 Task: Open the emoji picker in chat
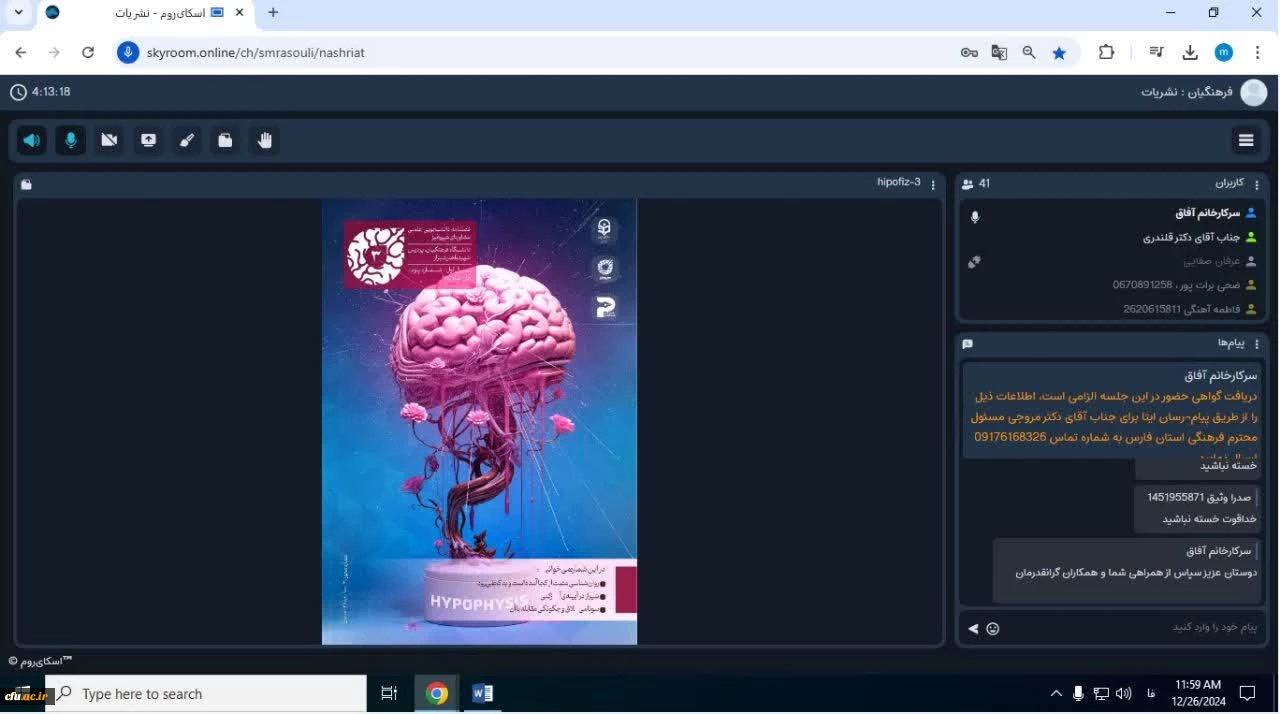[x=993, y=629]
